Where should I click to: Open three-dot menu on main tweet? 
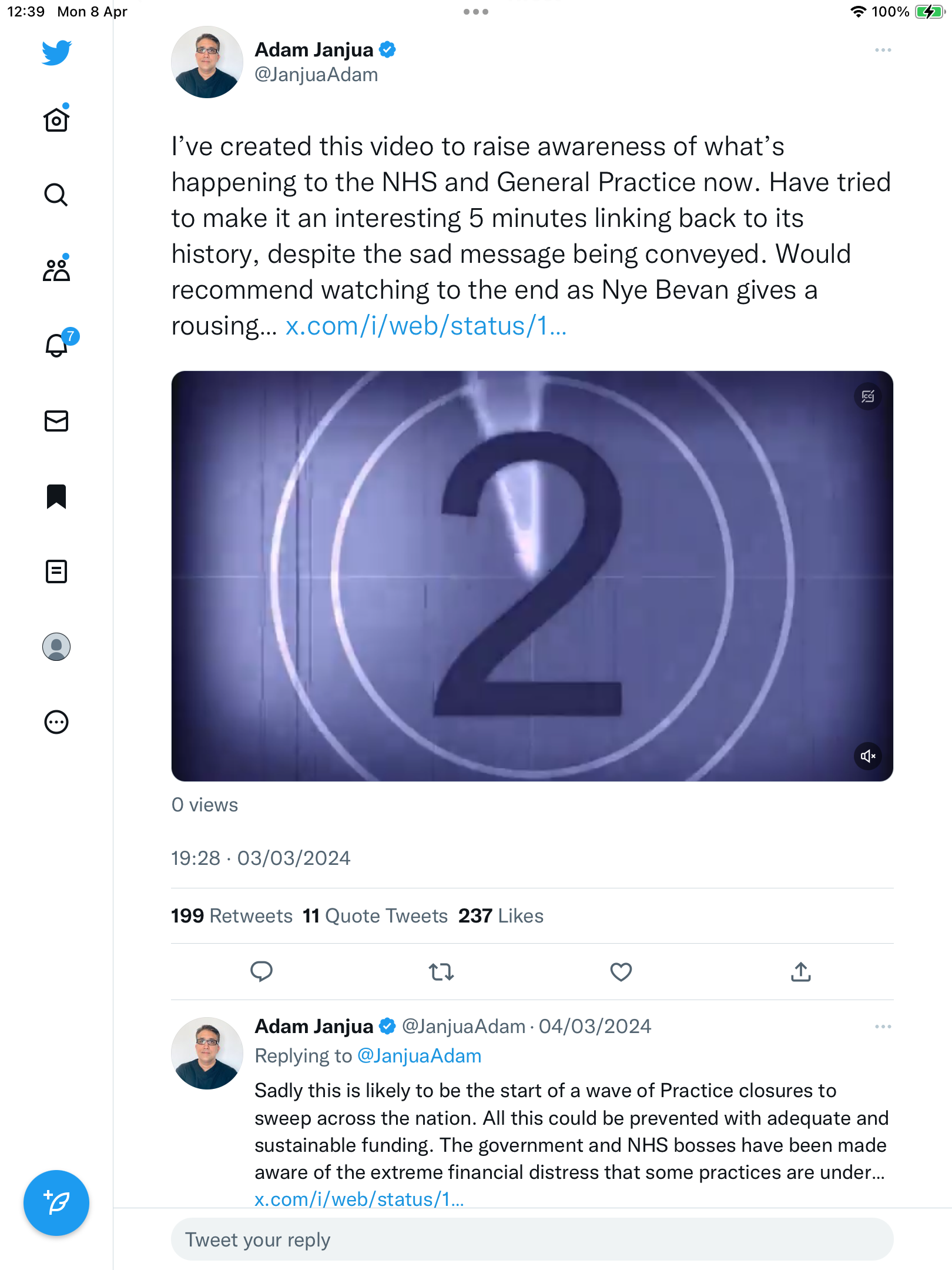[x=883, y=51]
